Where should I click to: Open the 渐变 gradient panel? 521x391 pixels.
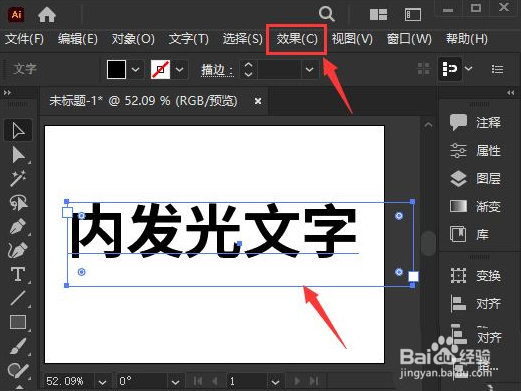476,207
